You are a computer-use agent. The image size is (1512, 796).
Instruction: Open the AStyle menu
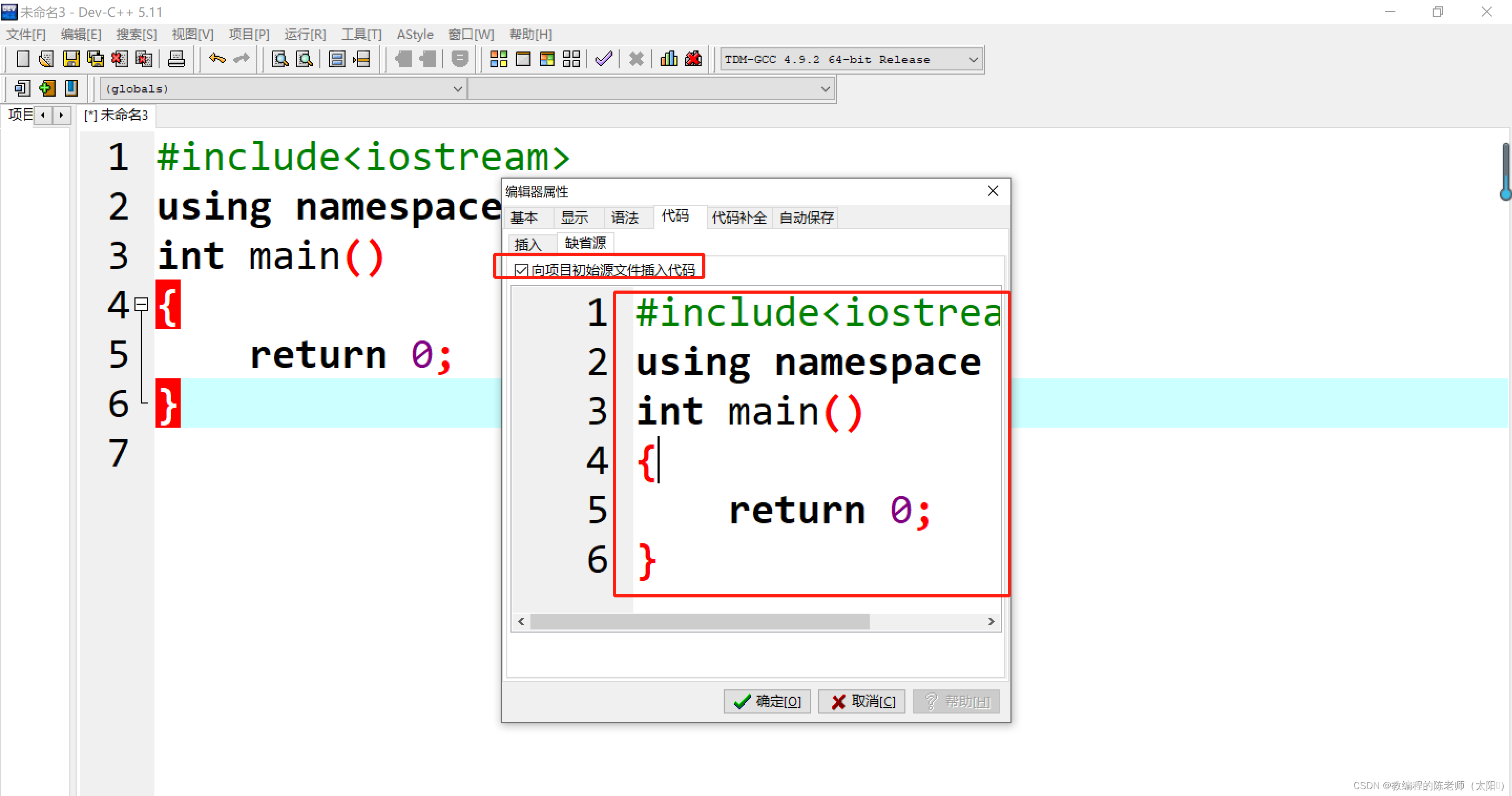(415, 35)
